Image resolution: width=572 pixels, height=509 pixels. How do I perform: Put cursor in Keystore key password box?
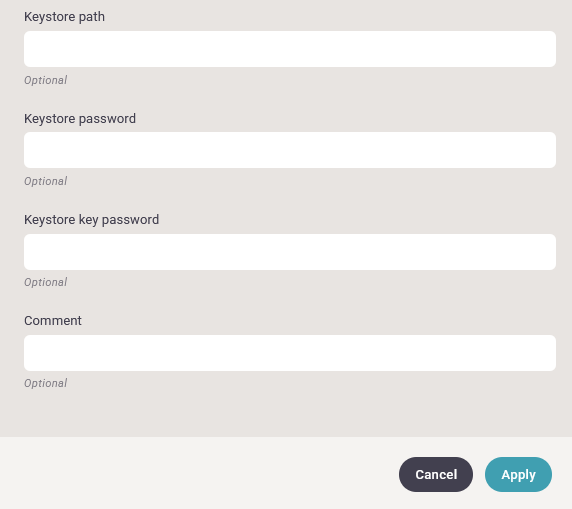(x=290, y=252)
